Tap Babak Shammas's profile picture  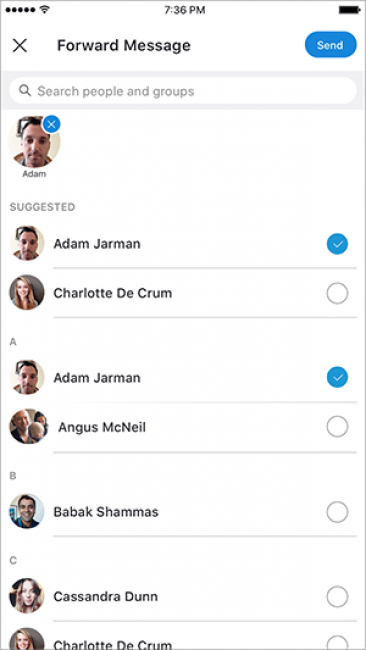coord(27,511)
